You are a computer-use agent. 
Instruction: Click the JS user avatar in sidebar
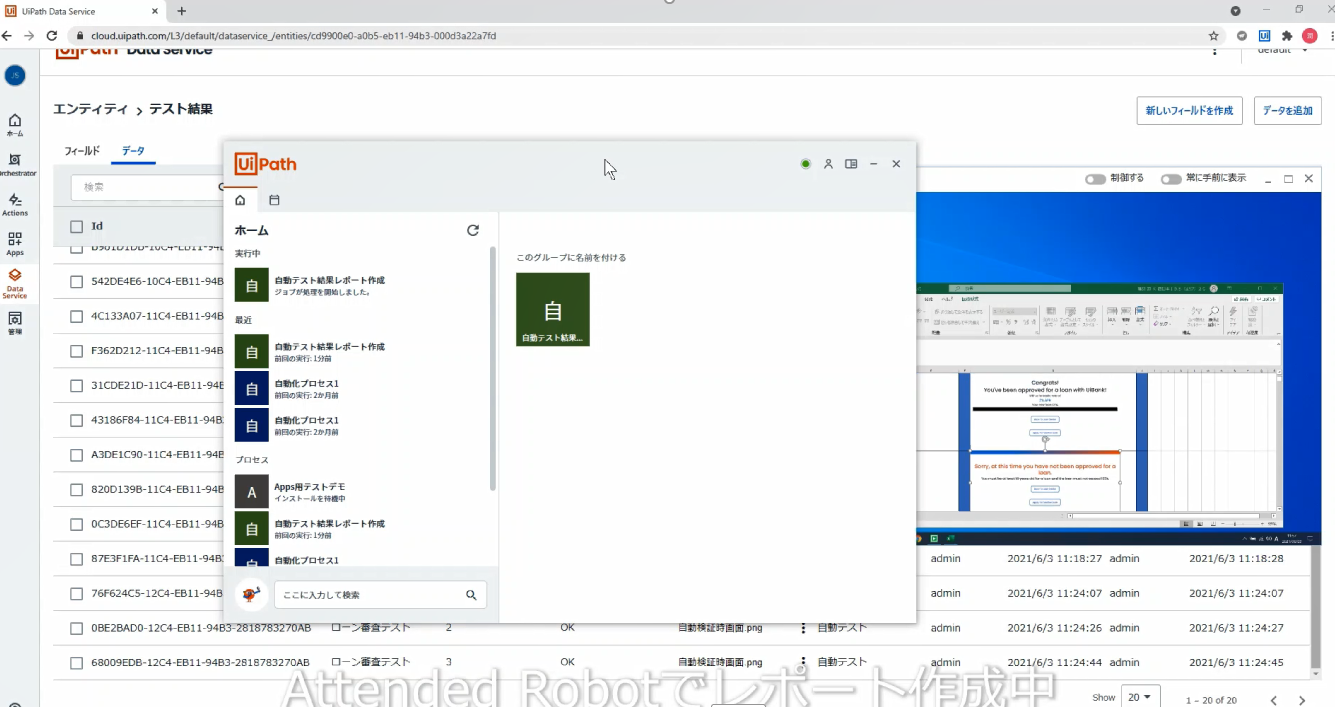tap(15, 75)
